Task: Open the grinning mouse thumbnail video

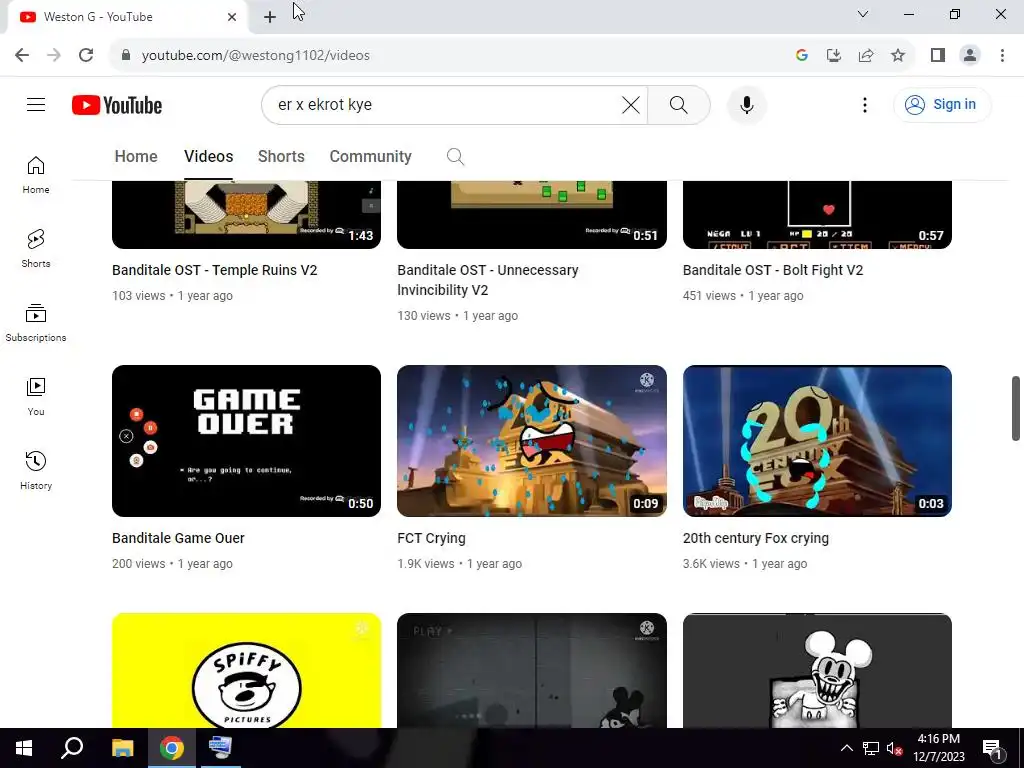Action: 817,671
